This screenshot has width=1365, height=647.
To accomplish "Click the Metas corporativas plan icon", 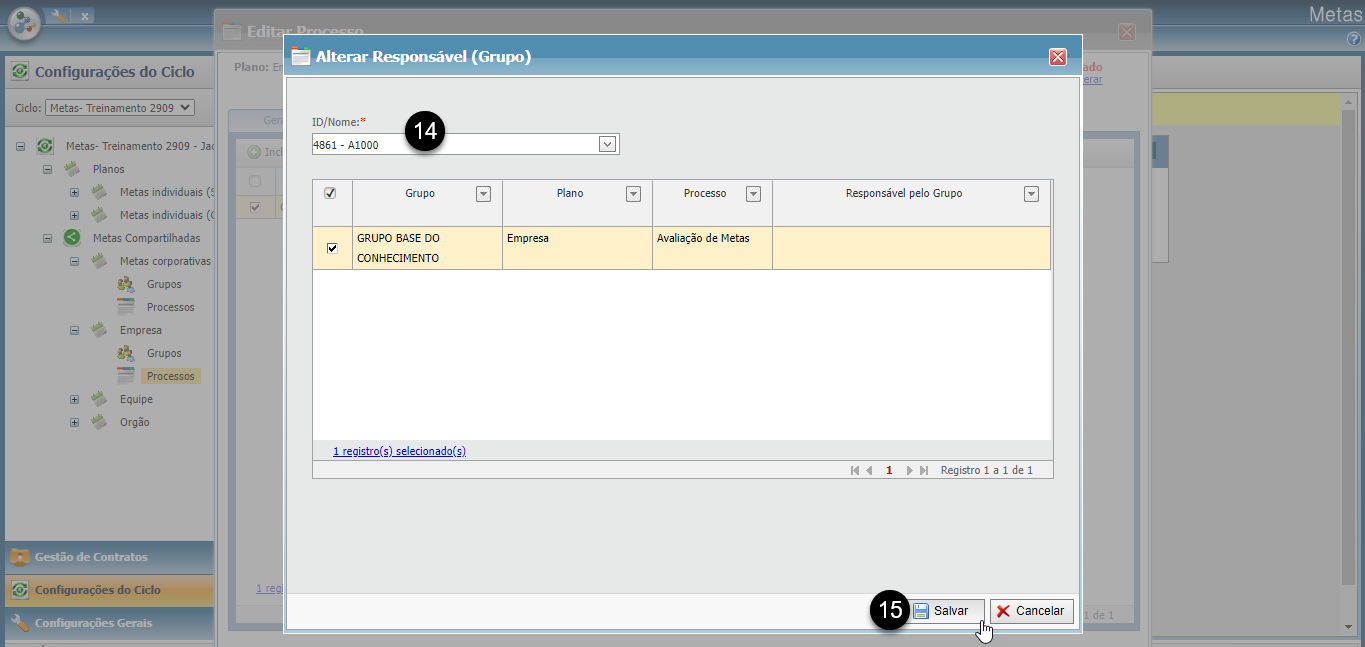I will pyautogui.click(x=99, y=261).
